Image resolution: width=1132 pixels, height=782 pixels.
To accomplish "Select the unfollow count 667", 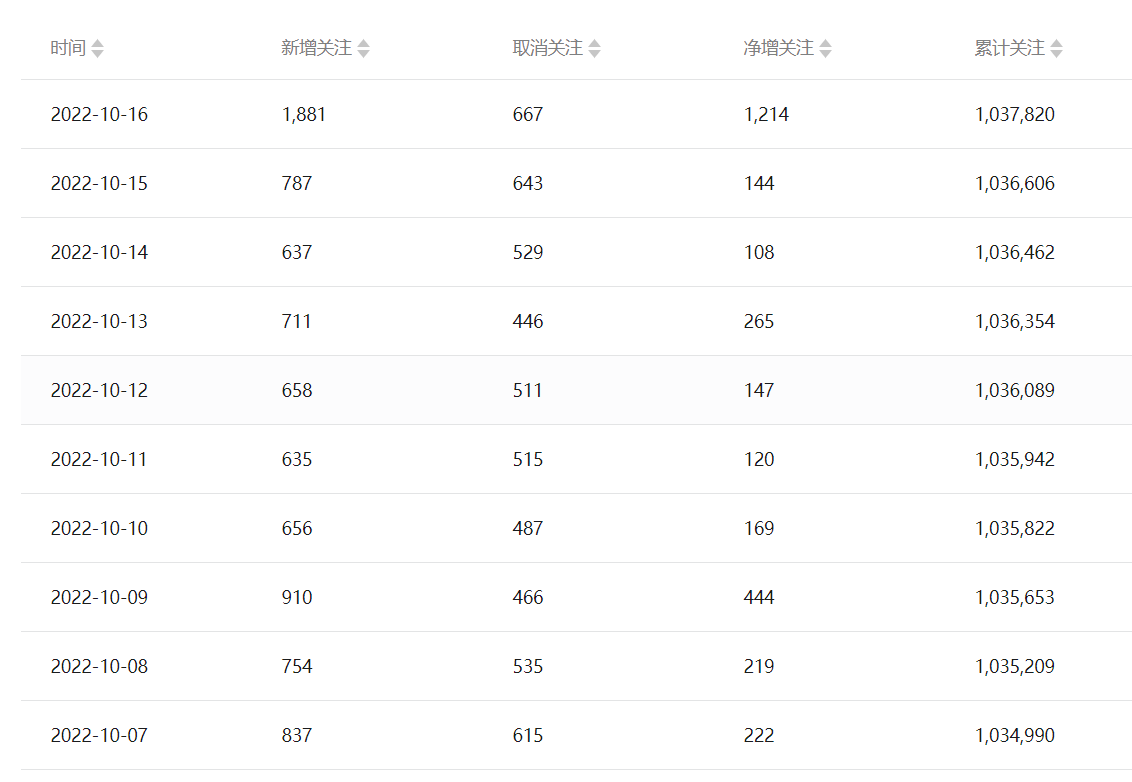I will (x=528, y=115).
